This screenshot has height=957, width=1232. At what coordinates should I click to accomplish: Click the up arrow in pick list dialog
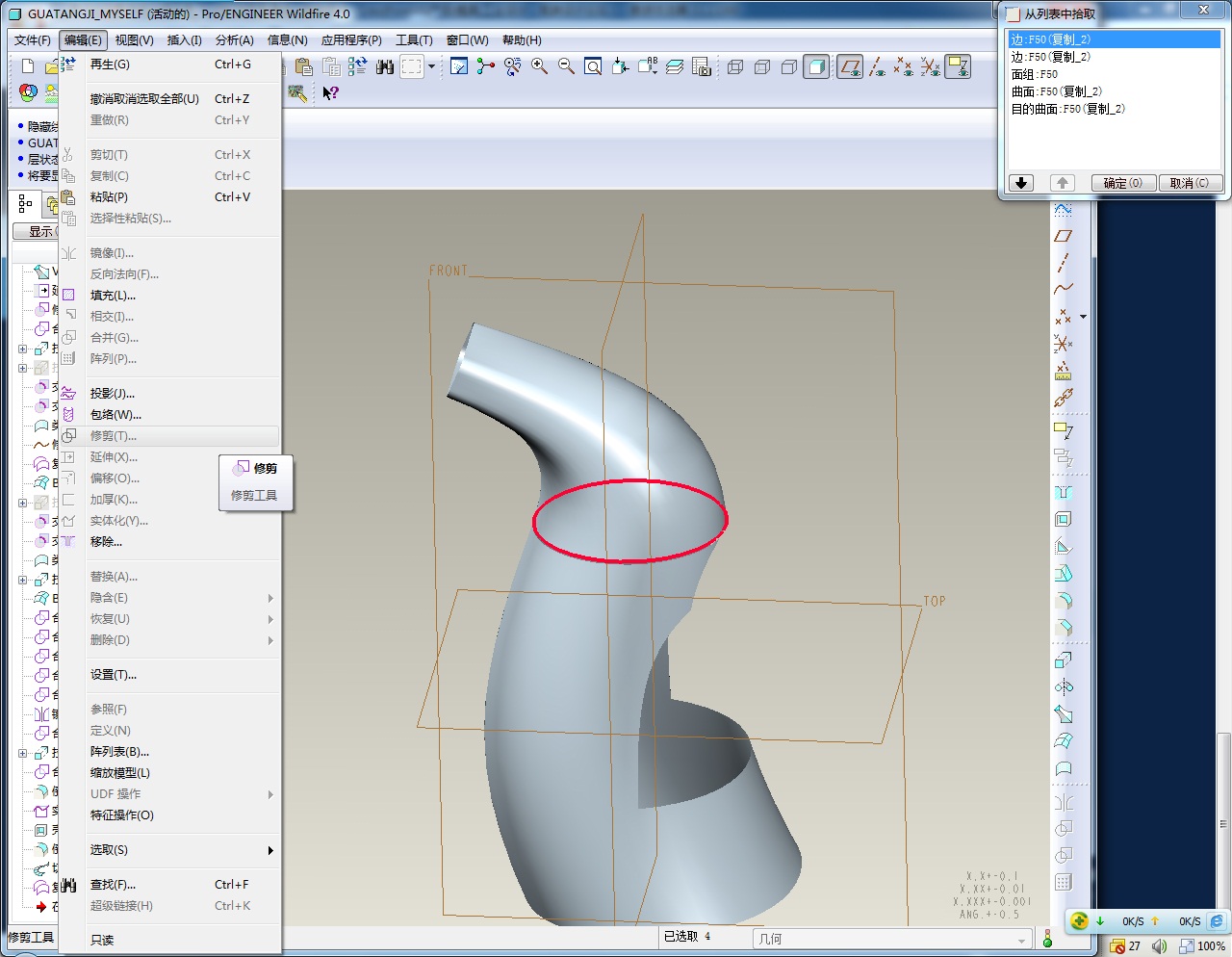1062,183
